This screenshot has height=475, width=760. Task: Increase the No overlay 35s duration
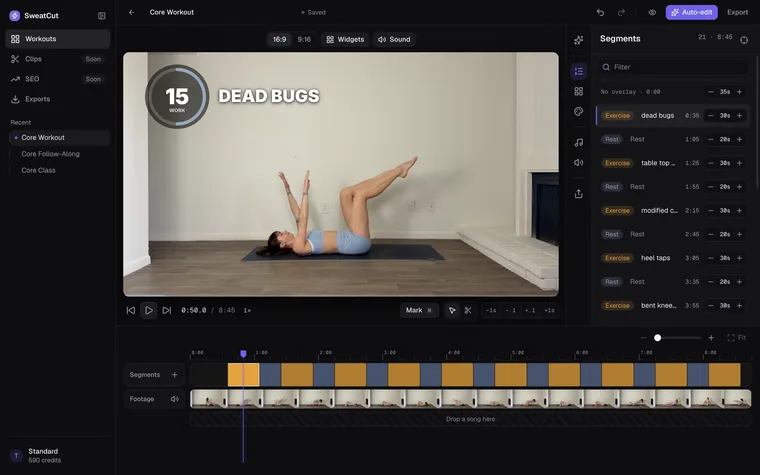739,92
